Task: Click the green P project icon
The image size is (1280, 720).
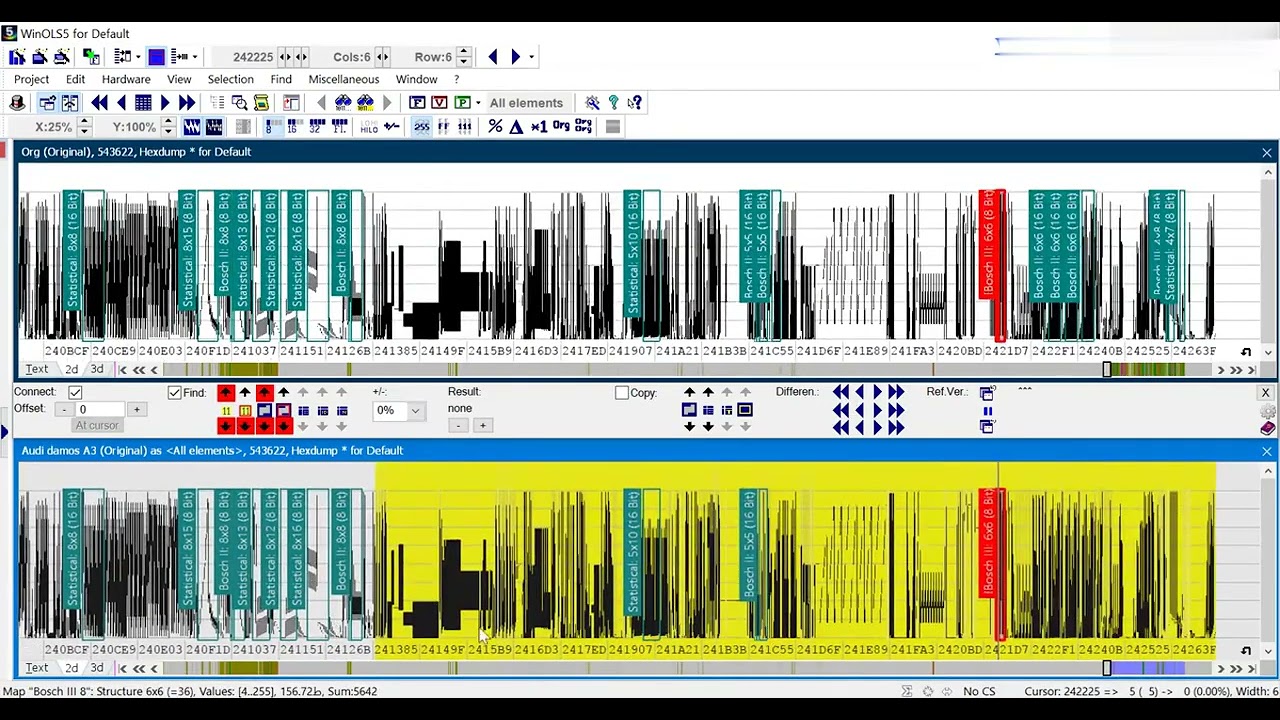Action: click(462, 102)
